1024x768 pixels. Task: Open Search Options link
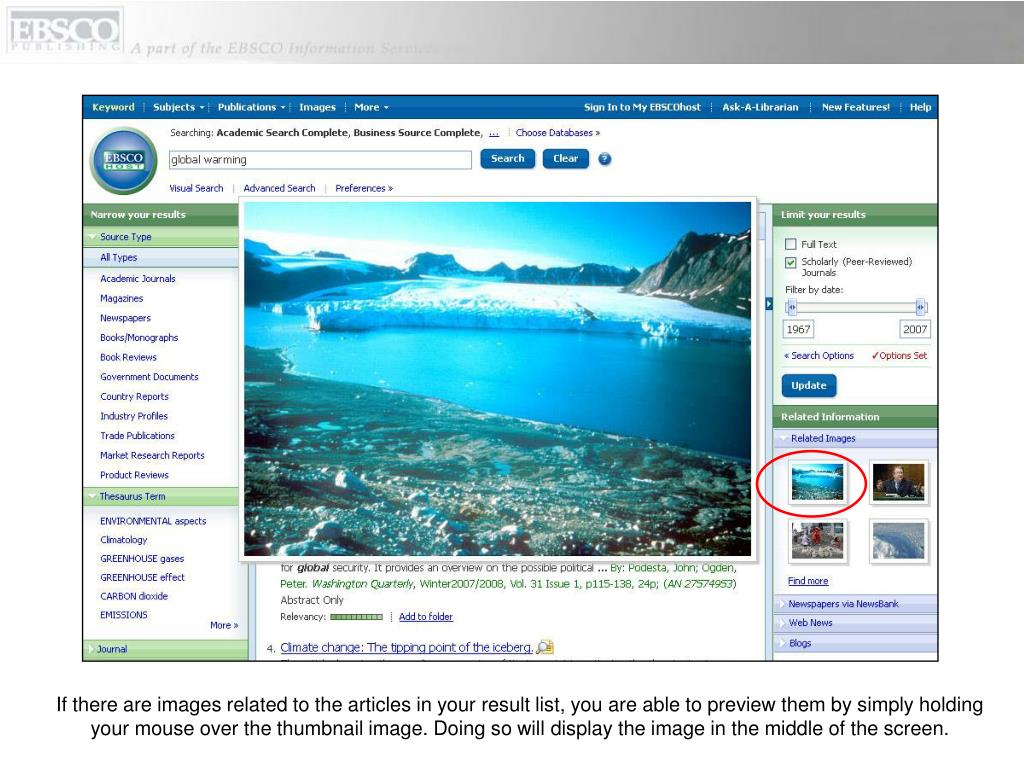click(x=819, y=356)
